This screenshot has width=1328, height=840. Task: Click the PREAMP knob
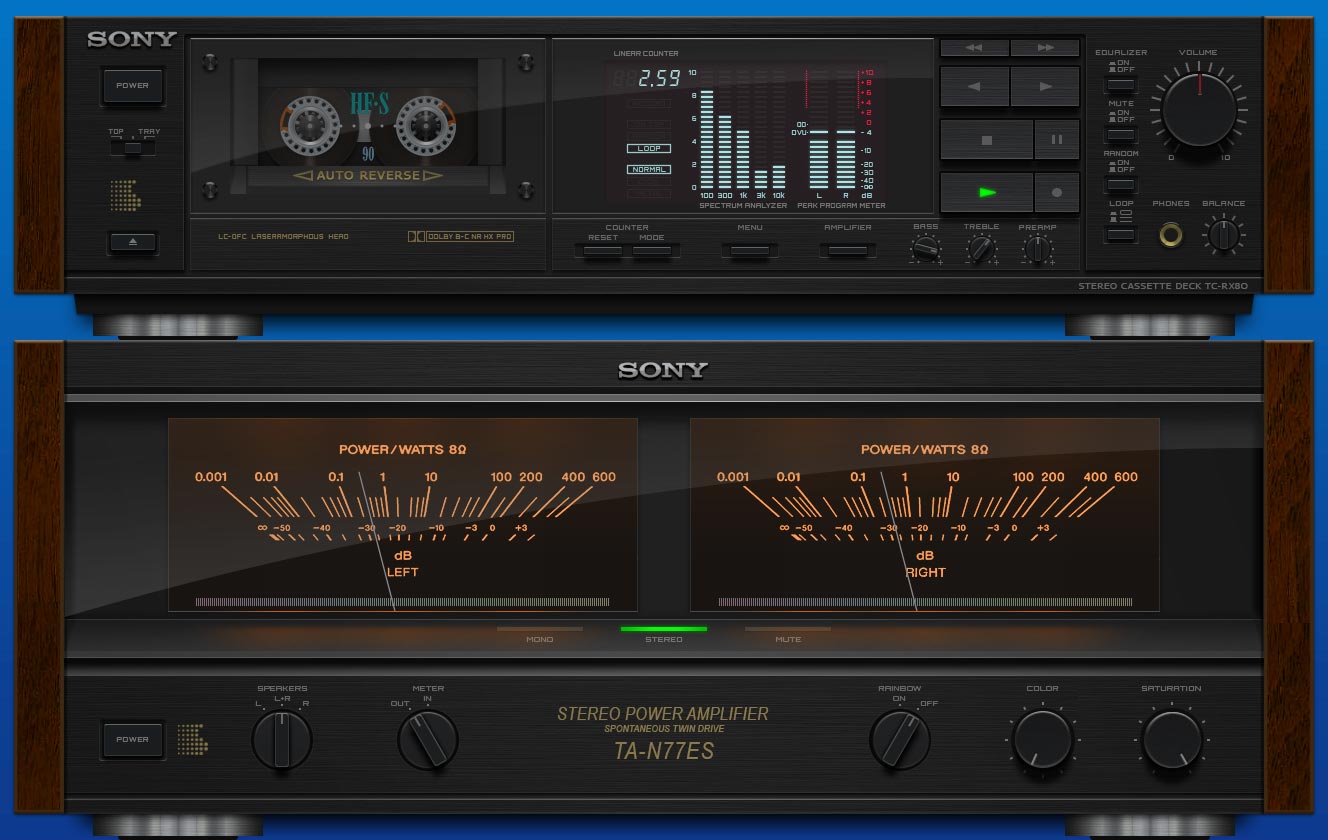point(1037,247)
